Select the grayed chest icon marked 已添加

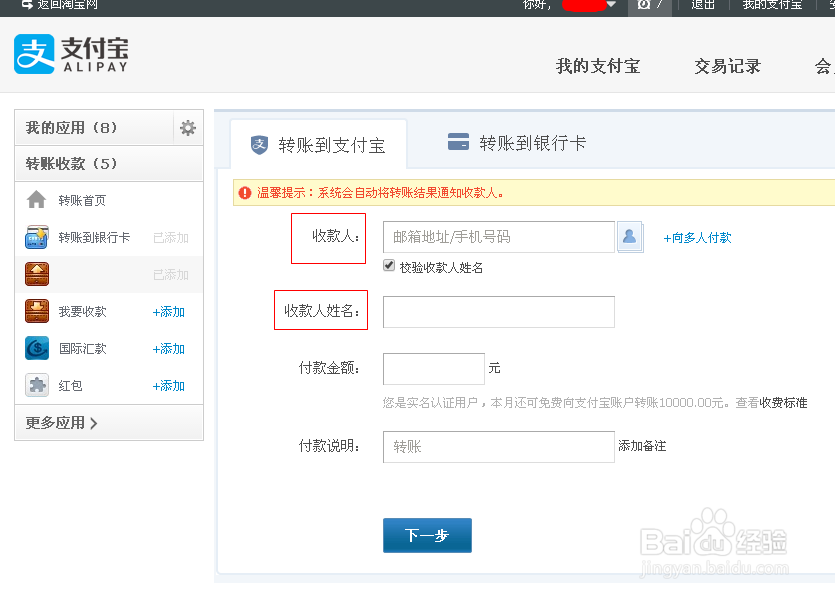pyautogui.click(x=36, y=274)
